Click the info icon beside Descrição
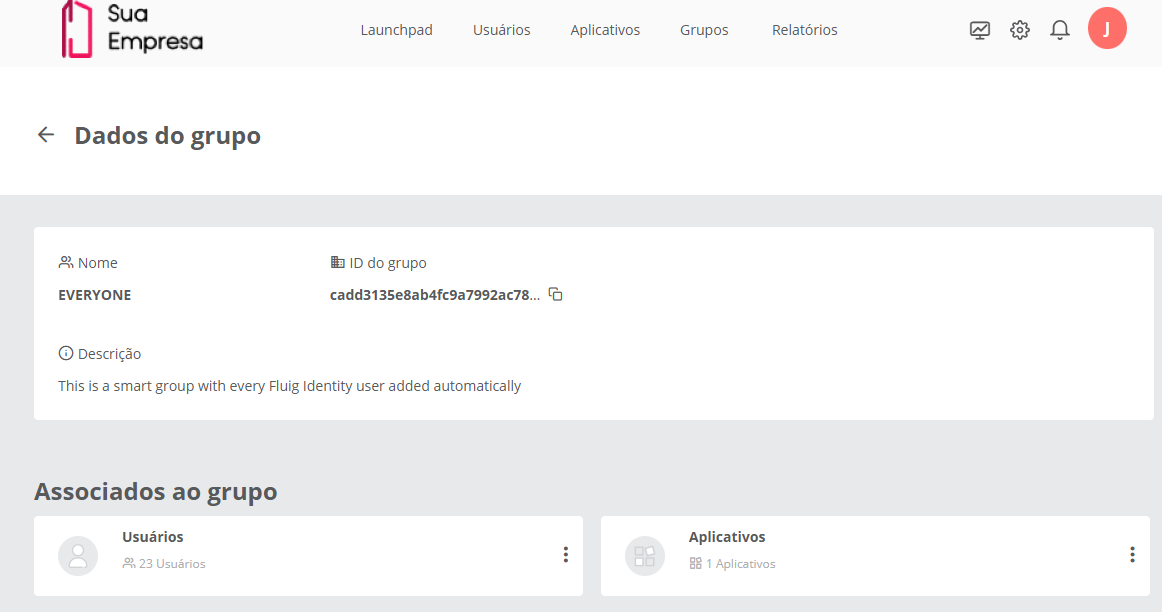The height and width of the screenshot is (612, 1162). point(66,354)
